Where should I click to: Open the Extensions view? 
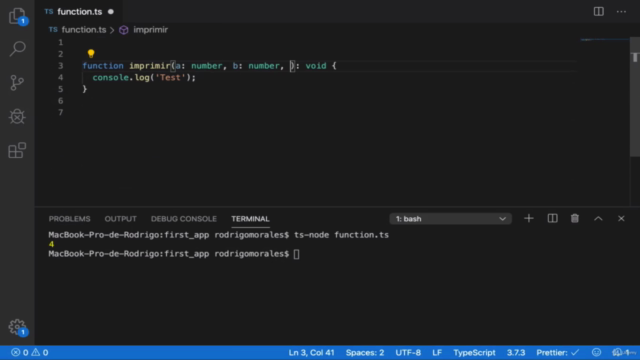(x=17, y=150)
